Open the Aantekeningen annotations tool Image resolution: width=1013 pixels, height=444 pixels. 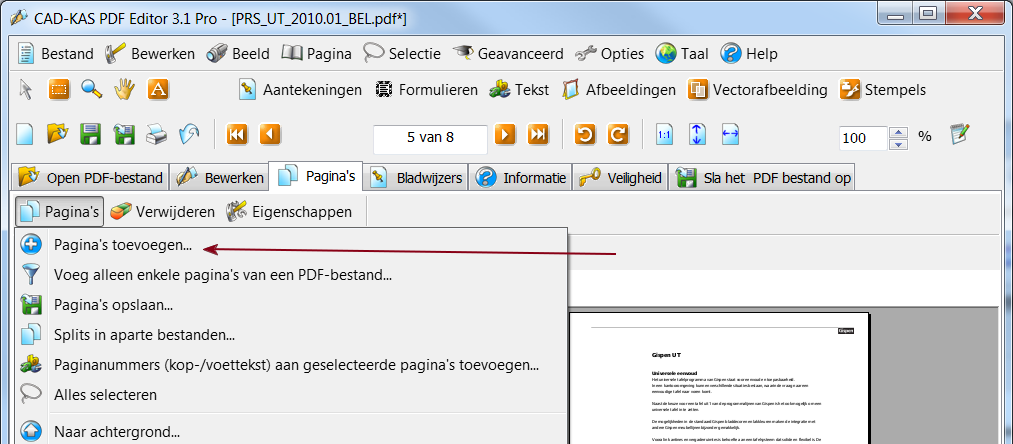pyautogui.click(x=300, y=90)
